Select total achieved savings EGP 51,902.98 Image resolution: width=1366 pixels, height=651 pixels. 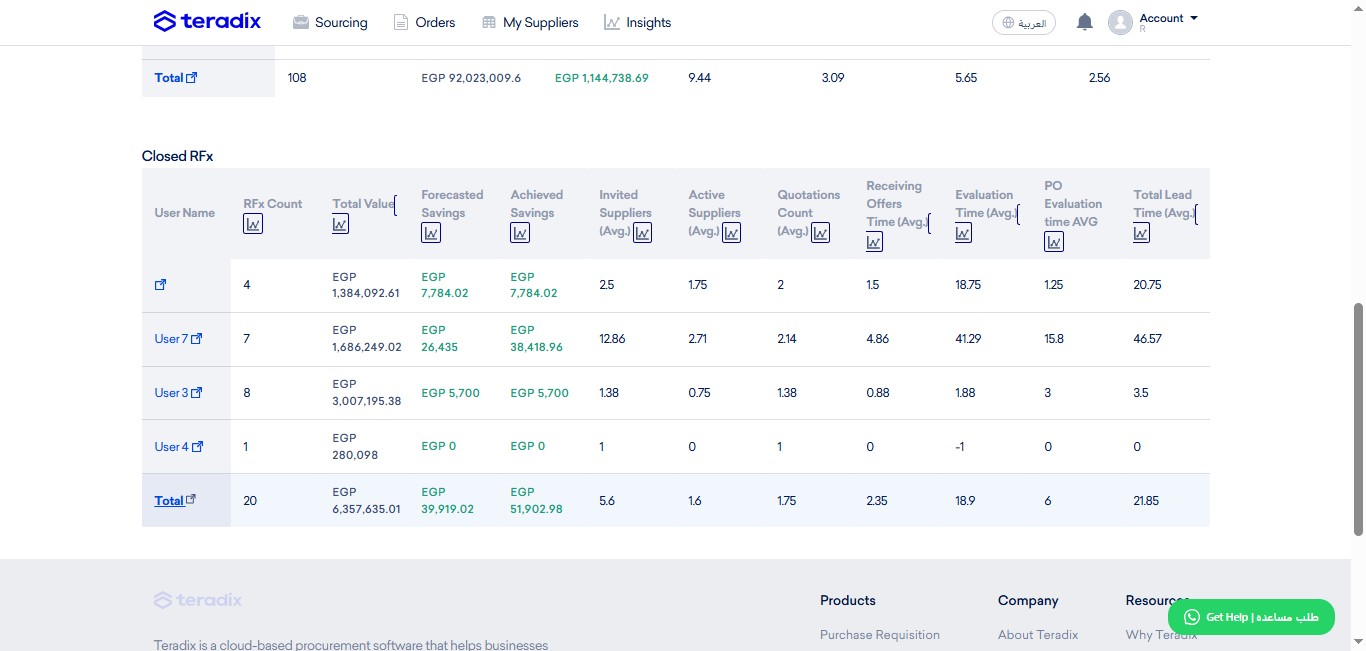coord(537,501)
